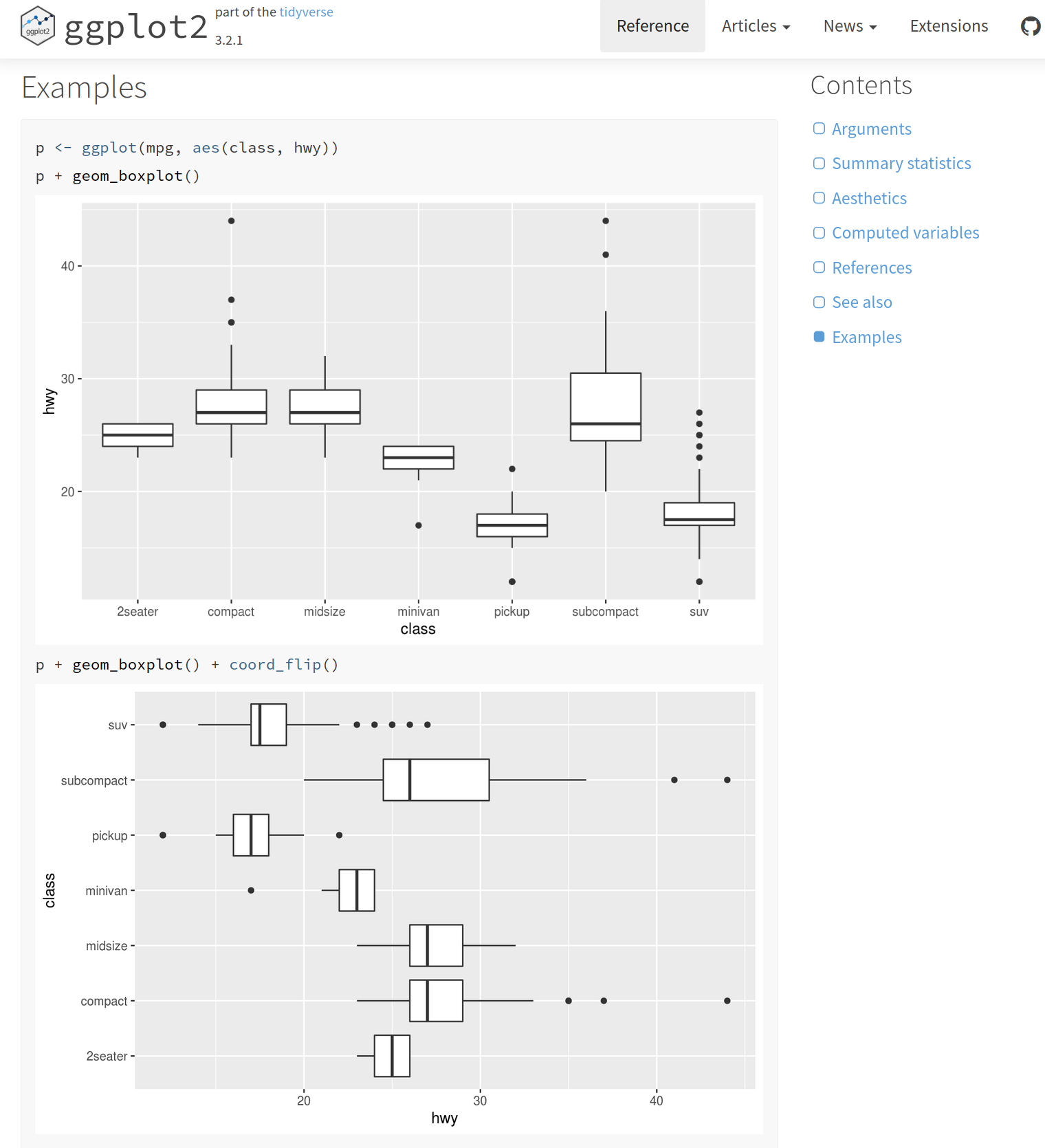Click the filled bullet beside Examples
The height and width of the screenshot is (1148, 1045).
coord(819,336)
